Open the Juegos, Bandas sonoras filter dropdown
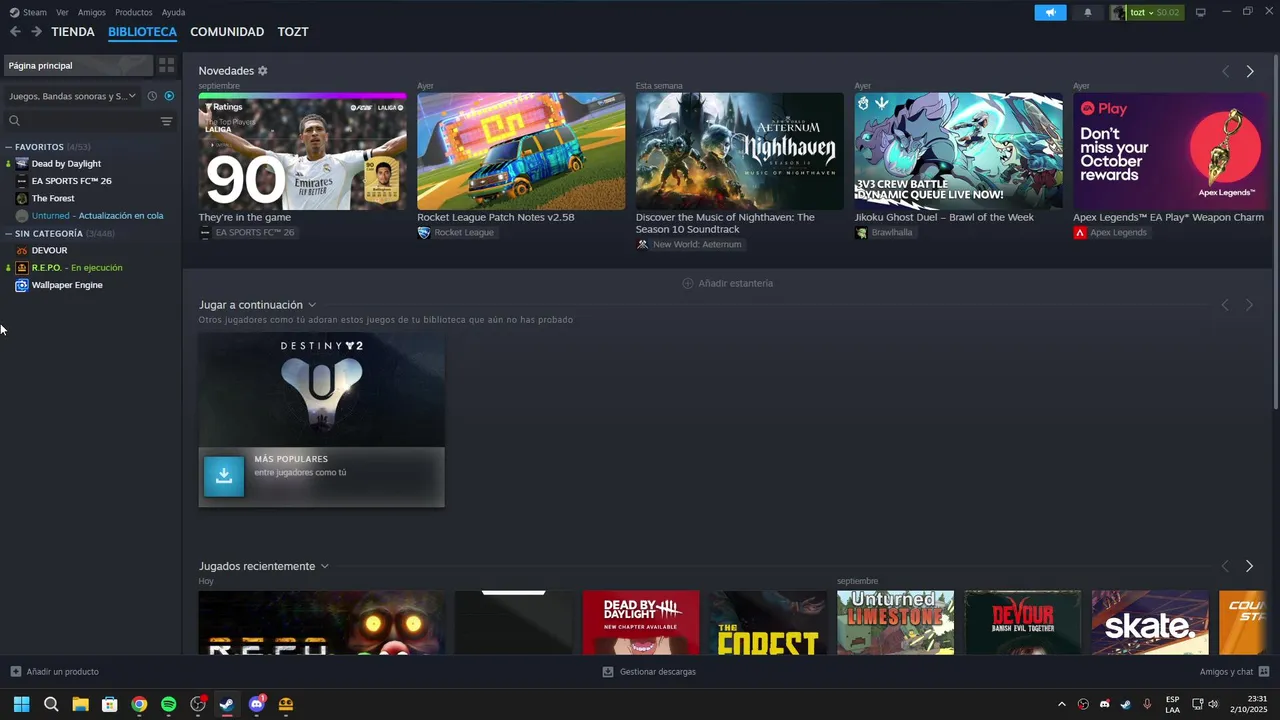The height and width of the screenshot is (720, 1280). pos(72,96)
